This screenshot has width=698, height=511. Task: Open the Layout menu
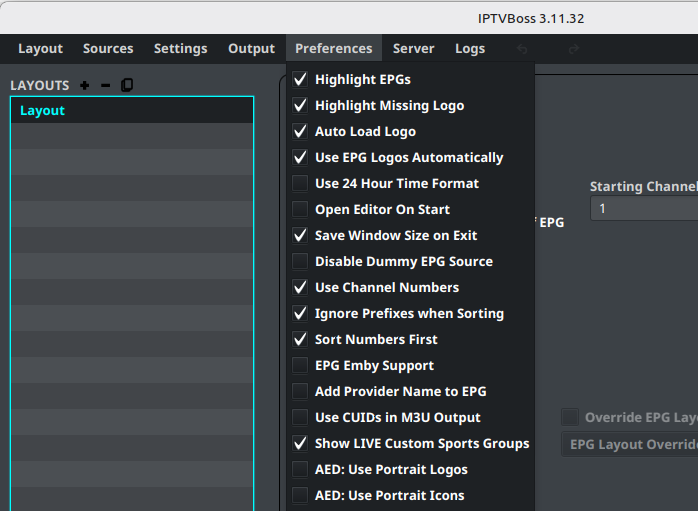tap(41, 49)
